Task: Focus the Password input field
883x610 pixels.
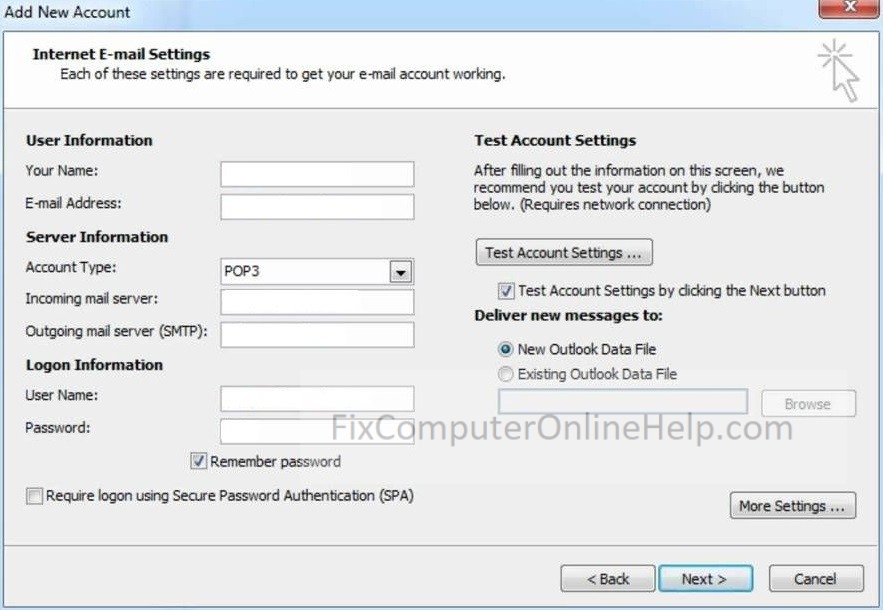Action: [317, 431]
